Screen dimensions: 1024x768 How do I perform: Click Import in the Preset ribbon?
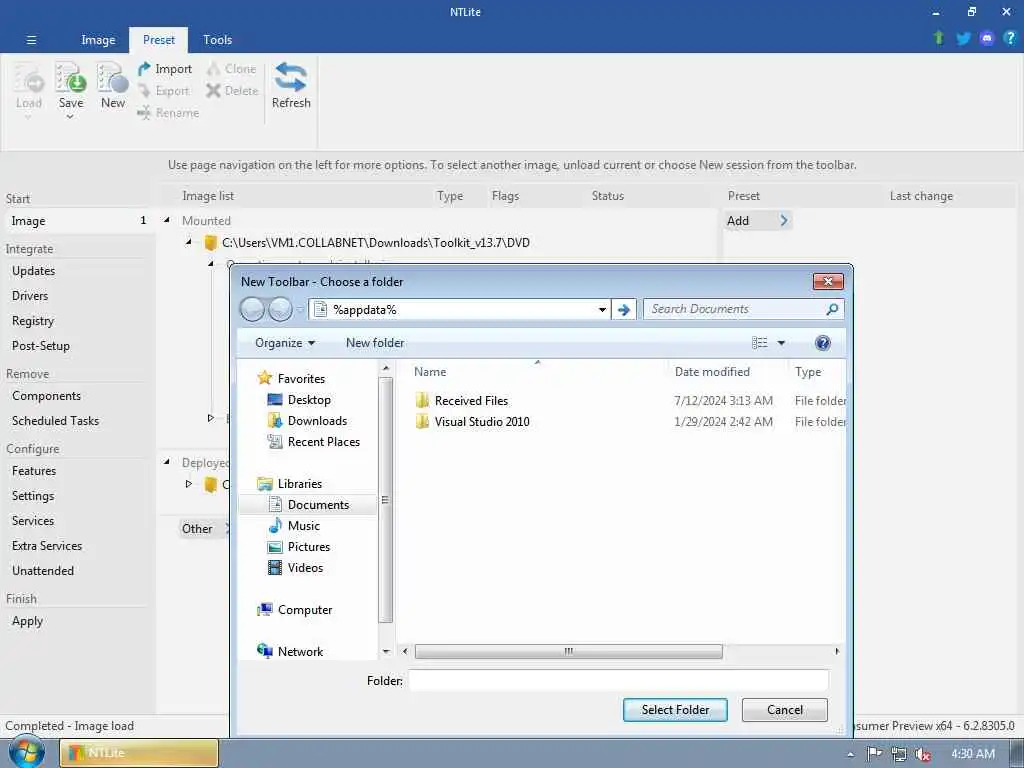pos(165,69)
